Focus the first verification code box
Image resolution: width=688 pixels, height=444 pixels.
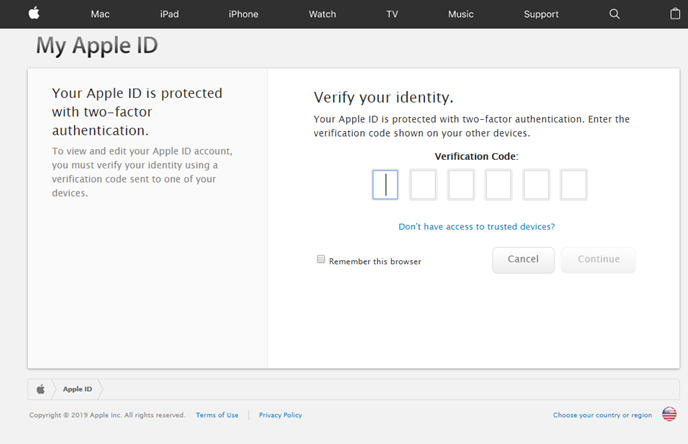tap(385, 185)
